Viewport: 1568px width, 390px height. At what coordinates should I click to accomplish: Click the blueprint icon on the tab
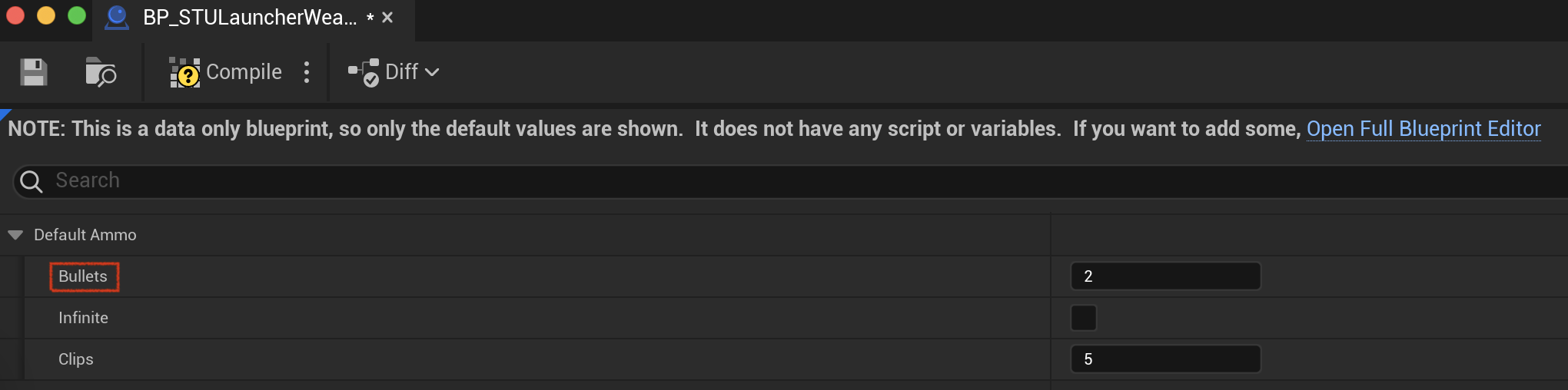tap(117, 17)
